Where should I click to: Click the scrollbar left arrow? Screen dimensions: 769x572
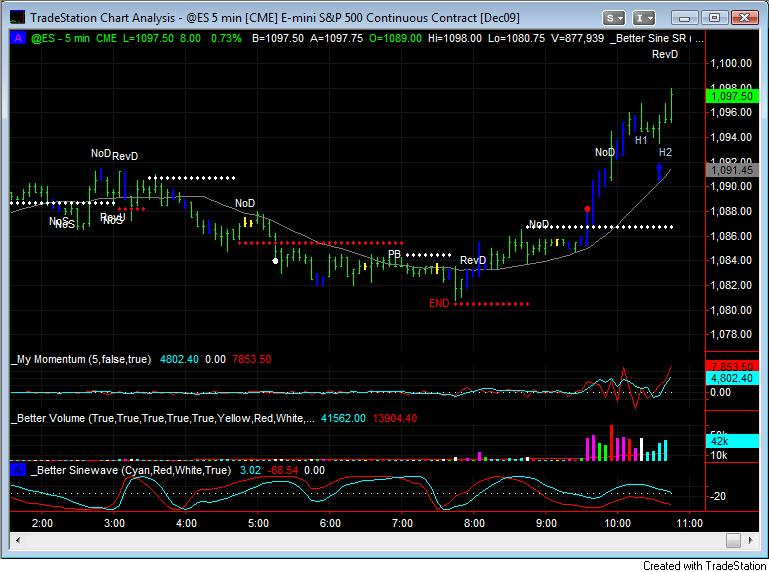18,540
